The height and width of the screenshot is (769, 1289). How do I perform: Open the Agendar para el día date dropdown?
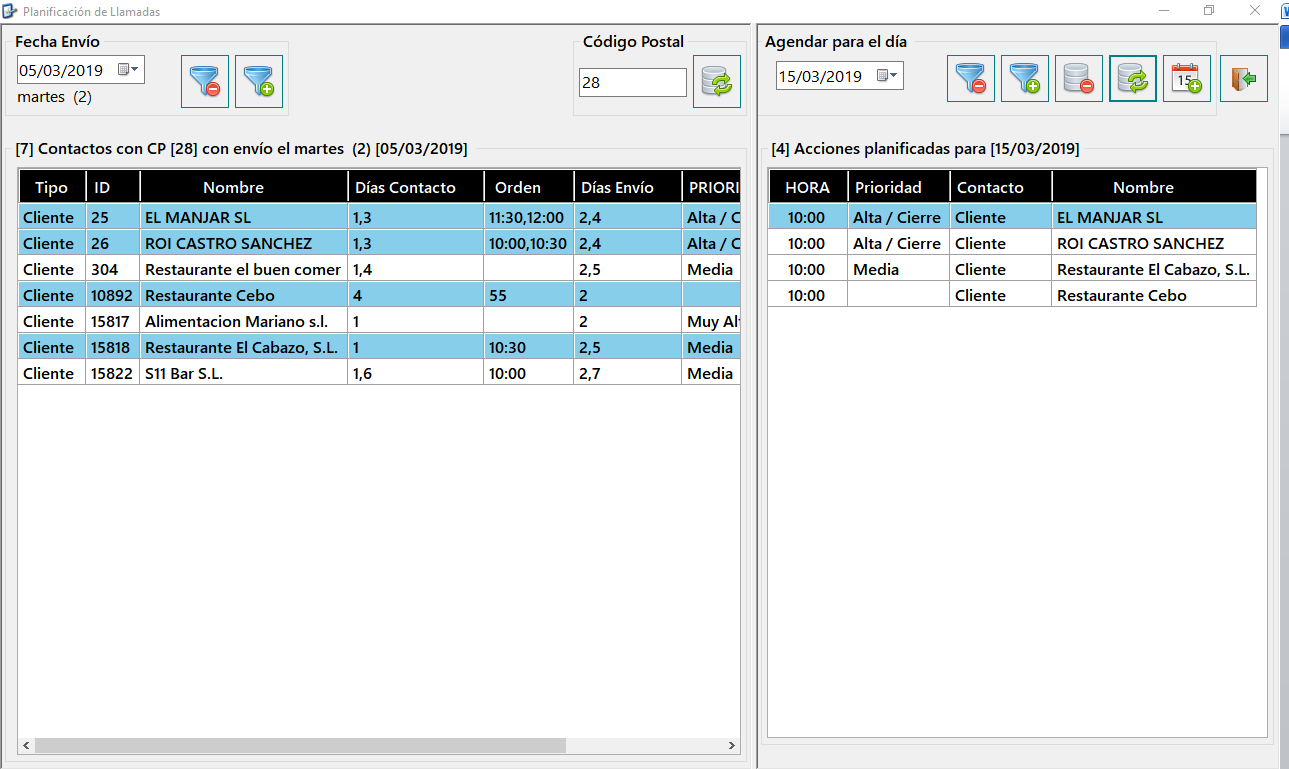click(889, 76)
